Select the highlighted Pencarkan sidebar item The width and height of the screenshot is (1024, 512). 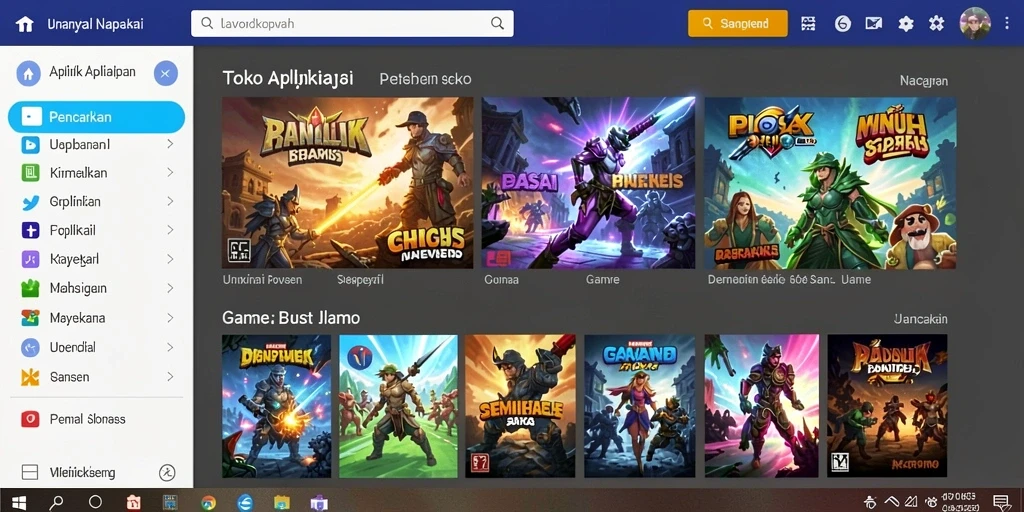(x=96, y=118)
